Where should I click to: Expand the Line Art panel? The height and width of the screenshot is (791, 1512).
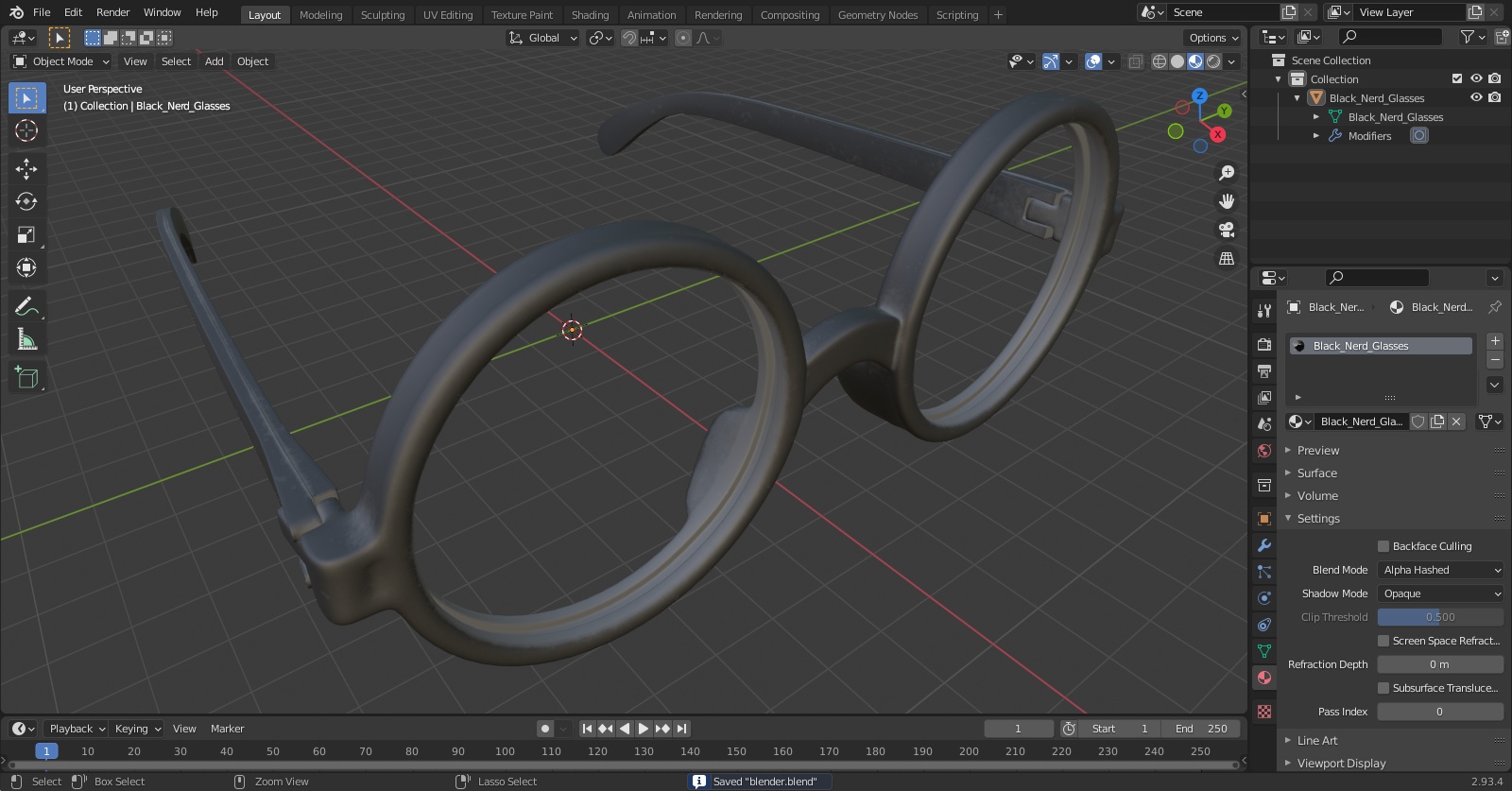coord(1317,741)
